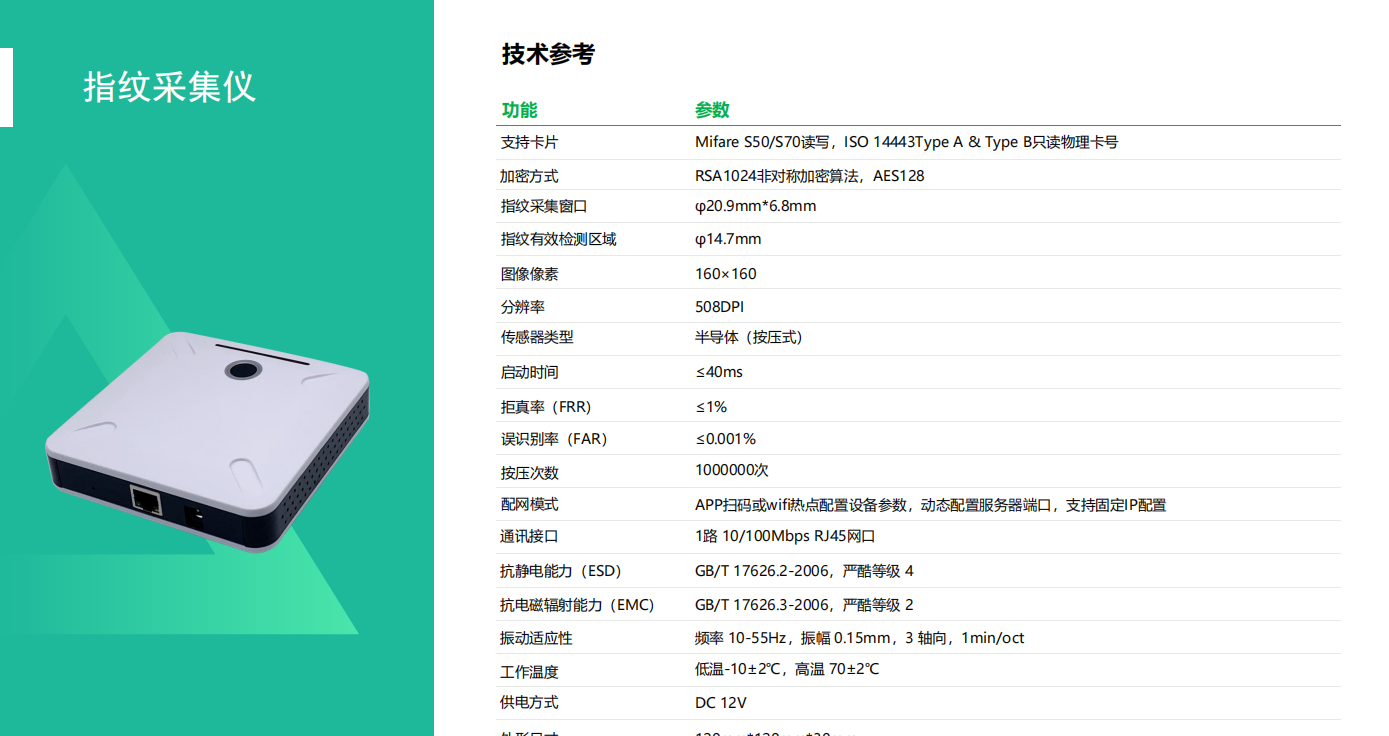Click the 508DPI resolution value
The image size is (1389, 736).
[719, 307]
